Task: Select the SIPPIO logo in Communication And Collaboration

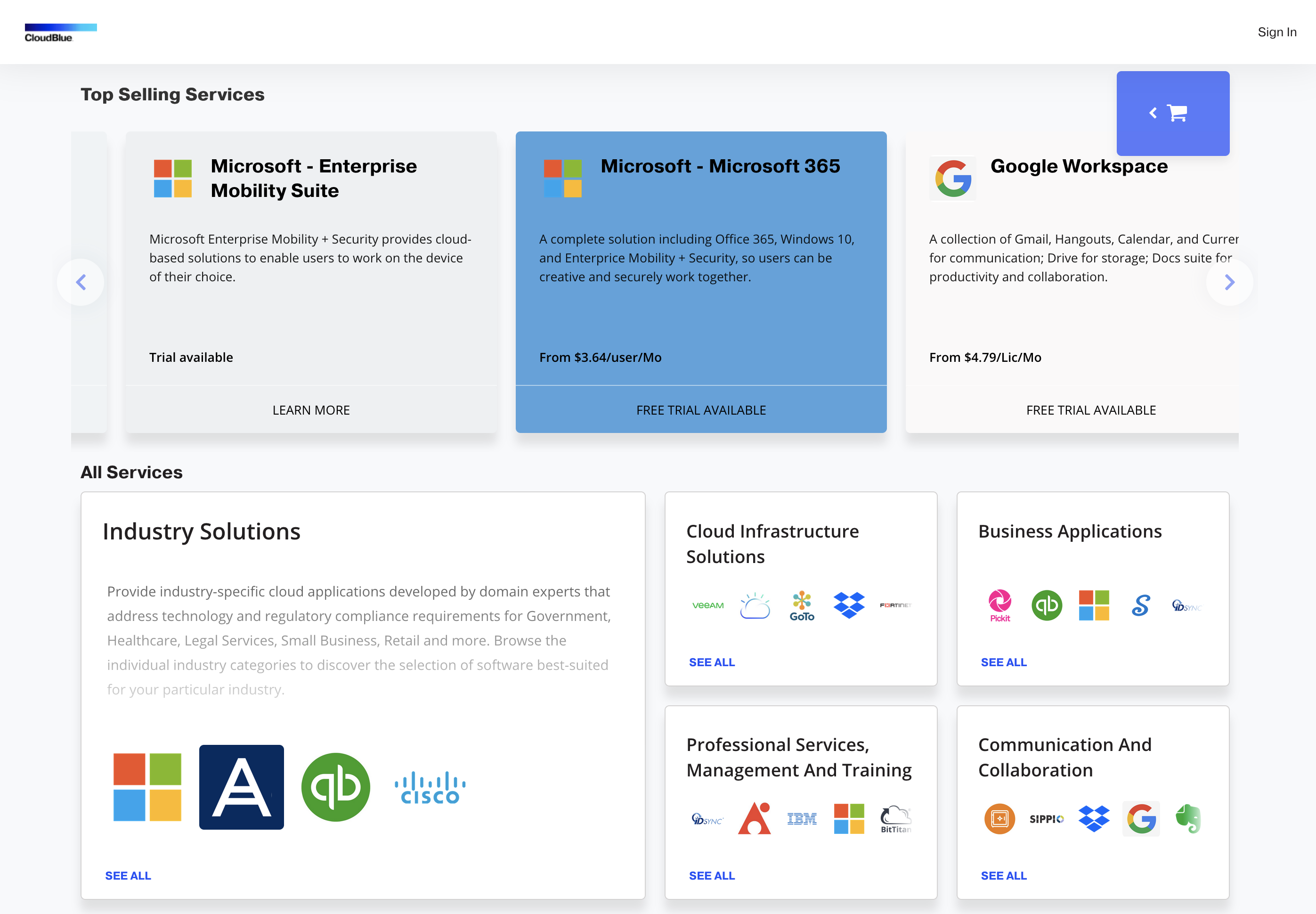Action: tap(1047, 819)
